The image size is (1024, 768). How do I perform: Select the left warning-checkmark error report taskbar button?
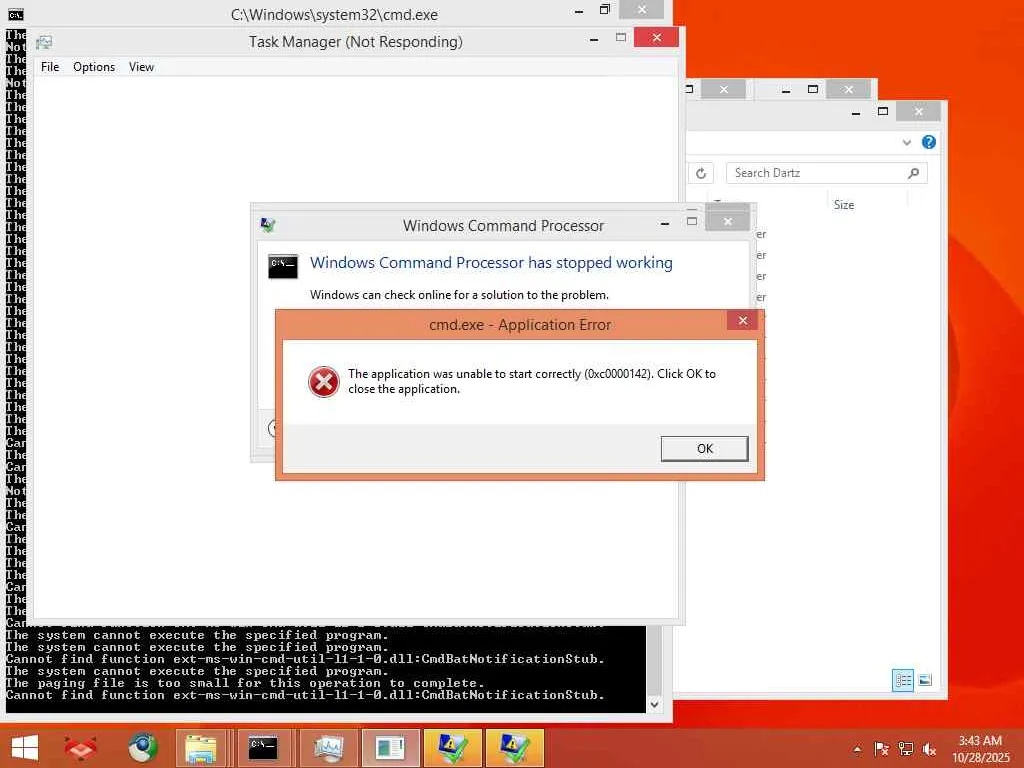click(x=453, y=748)
